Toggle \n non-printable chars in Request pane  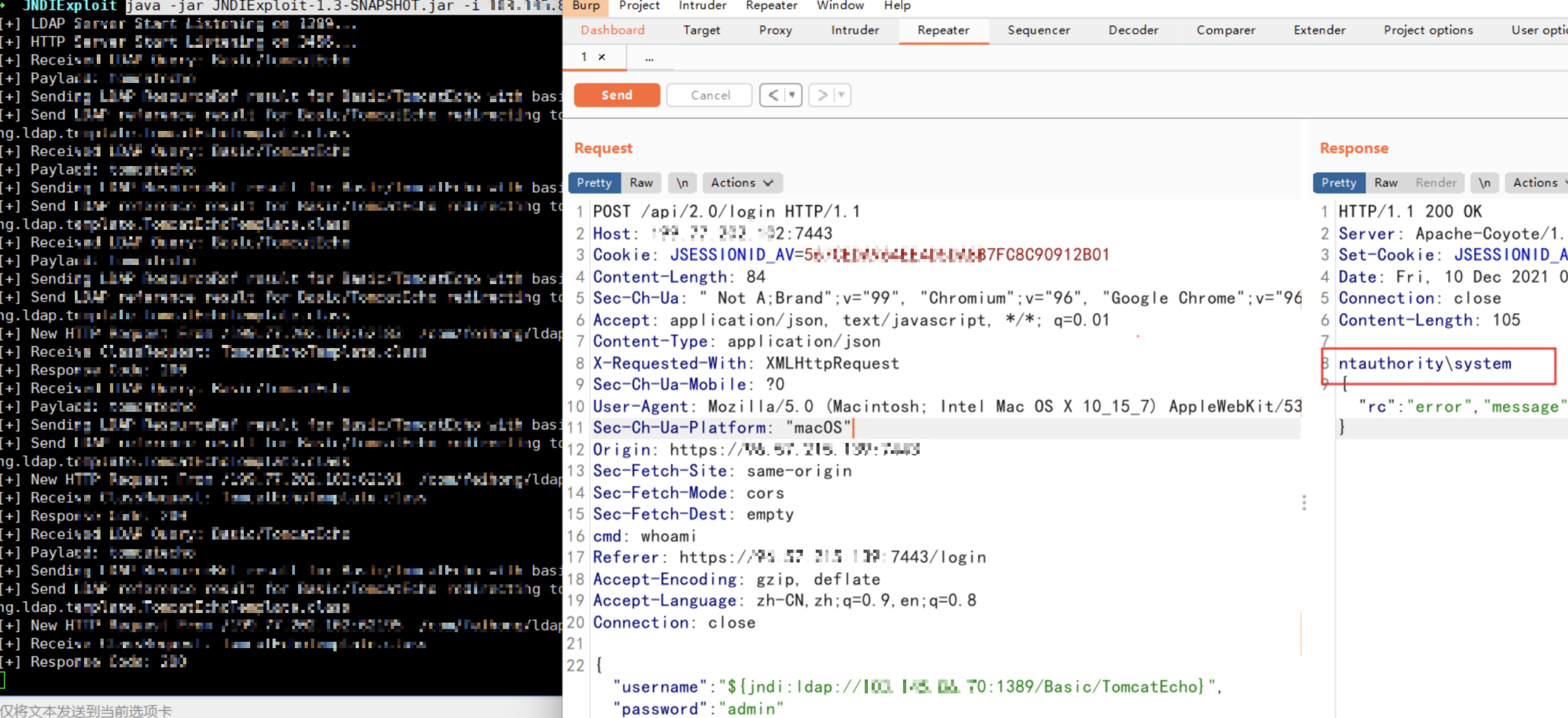point(682,182)
